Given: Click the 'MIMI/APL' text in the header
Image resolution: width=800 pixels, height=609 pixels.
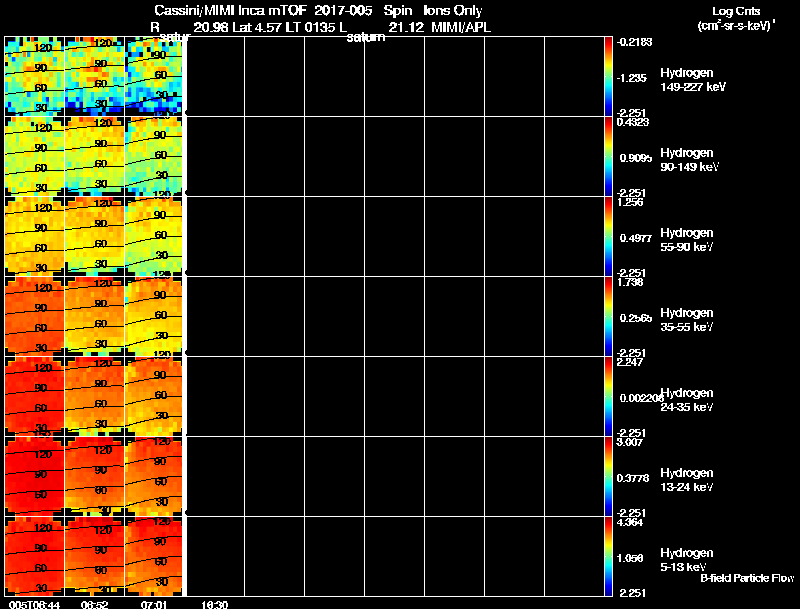Looking at the screenshot, I should (x=461, y=28).
